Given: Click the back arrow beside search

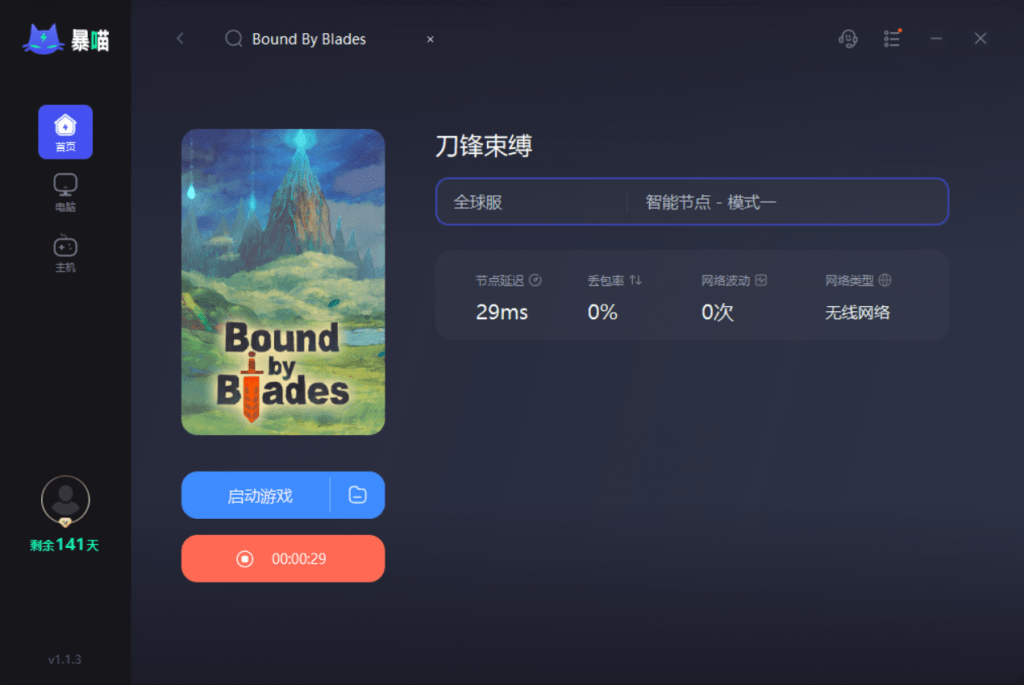Looking at the screenshot, I should coord(180,39).
